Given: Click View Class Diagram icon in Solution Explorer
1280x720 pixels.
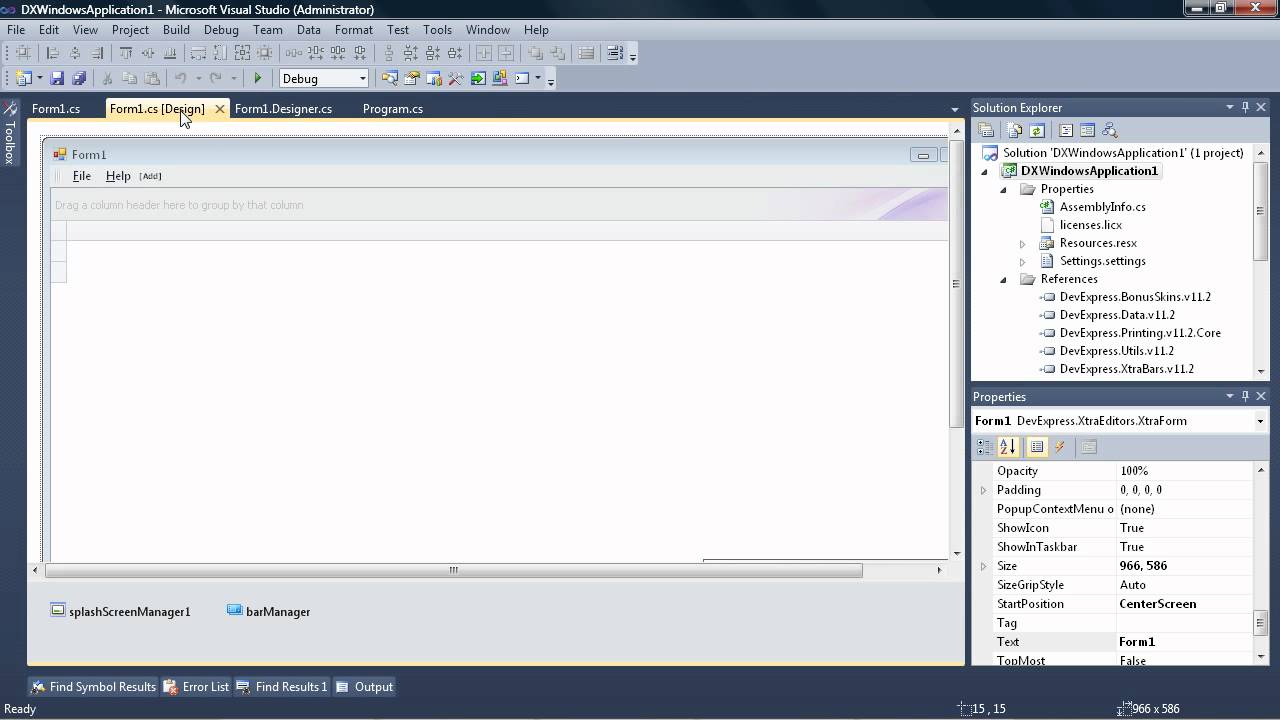Looking at the screenshot, I should (x=1110, y=130).
